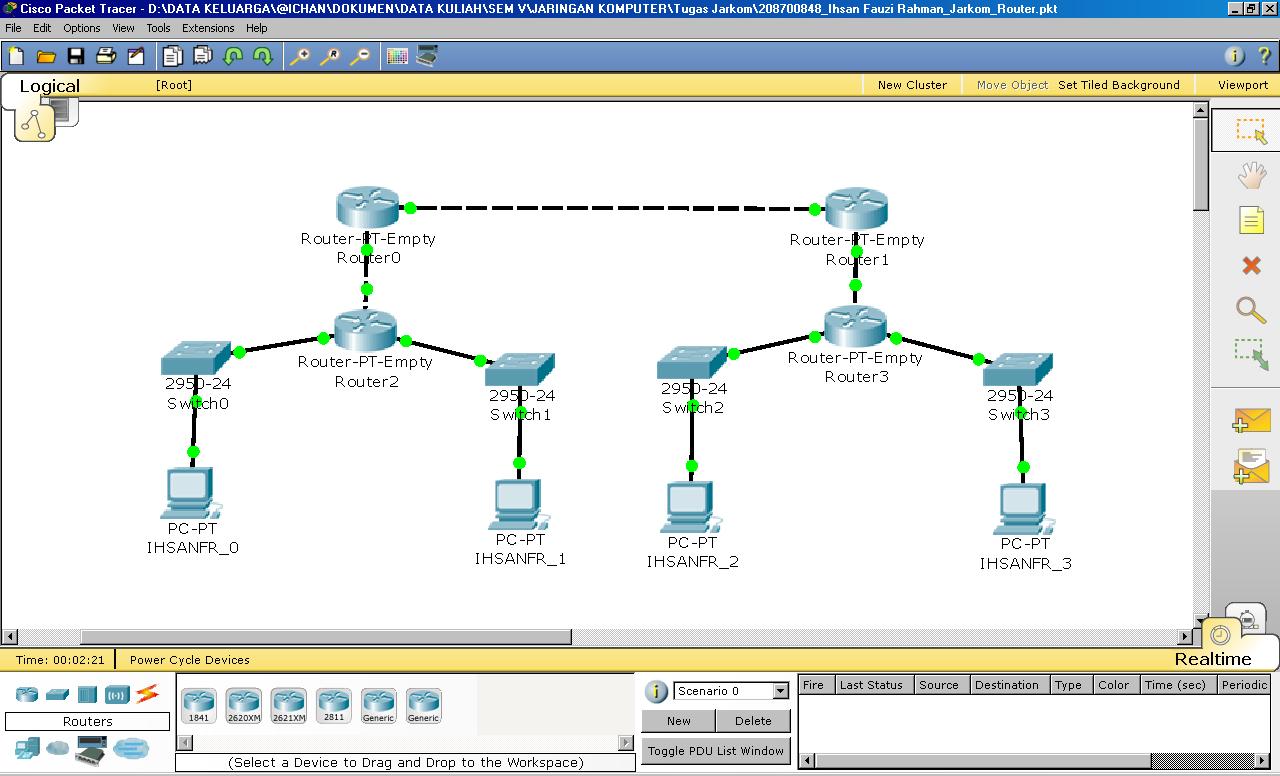Select Router0 in the workspace
This screenshot has height=776, width=1280.
point(368,207)
